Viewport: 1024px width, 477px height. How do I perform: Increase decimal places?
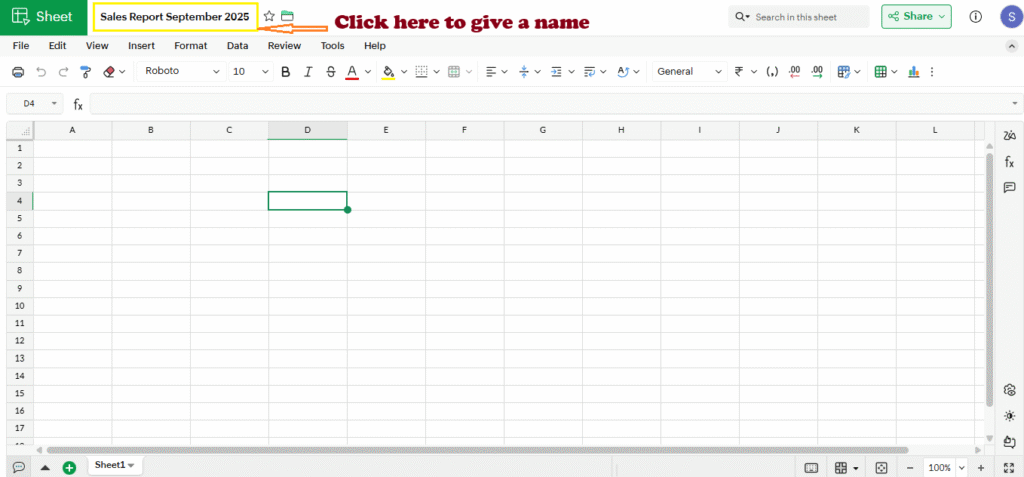817,72
